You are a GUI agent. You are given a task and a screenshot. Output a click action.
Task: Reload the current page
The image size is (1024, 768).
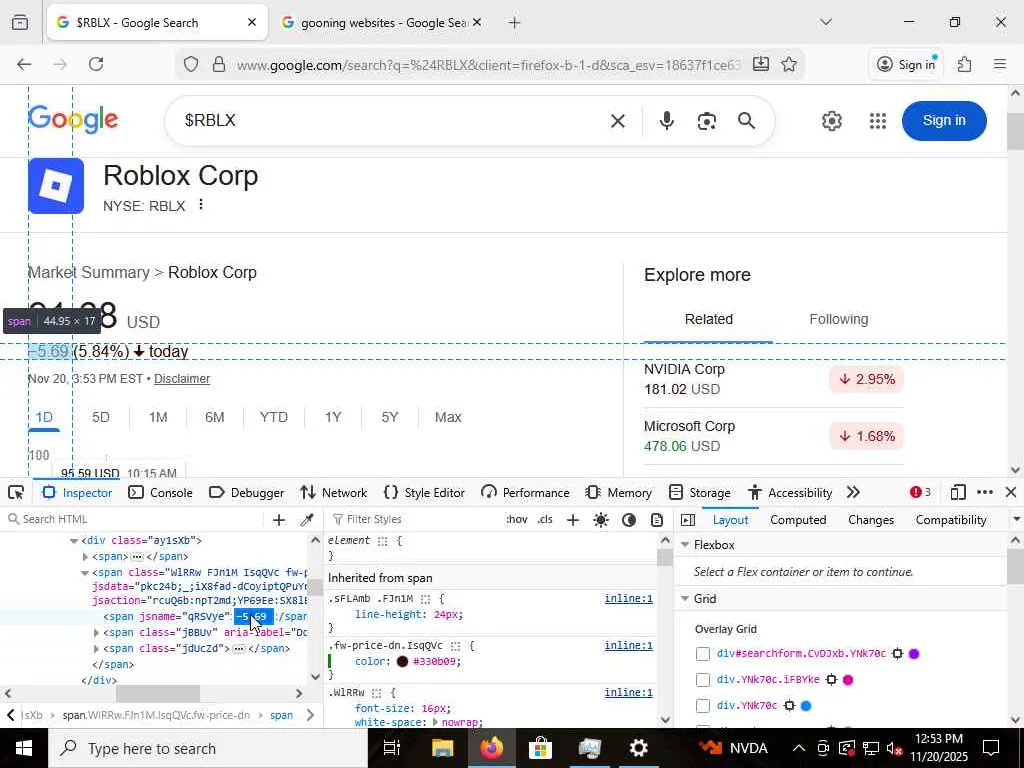point(96,64)
